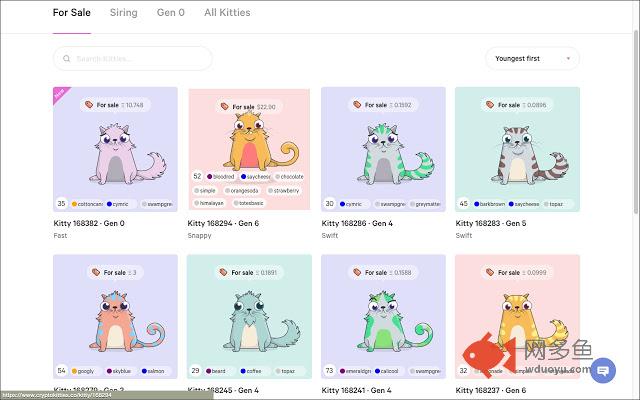Switch to the For Sale tab
The height and width of the screenshot is (400, 640).
[x=71, y=13]
